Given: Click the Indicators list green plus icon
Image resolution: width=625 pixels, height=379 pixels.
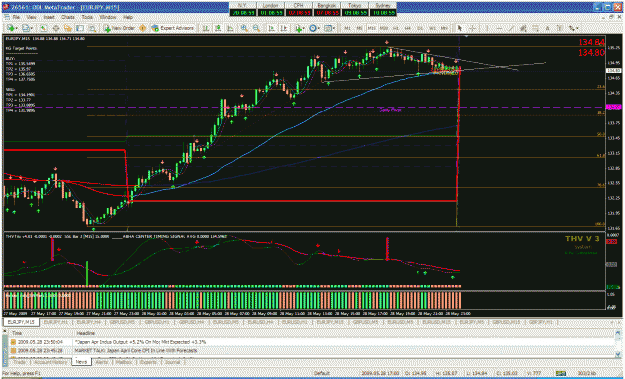Looking at the screenshot, I should [x=298, y=28].
